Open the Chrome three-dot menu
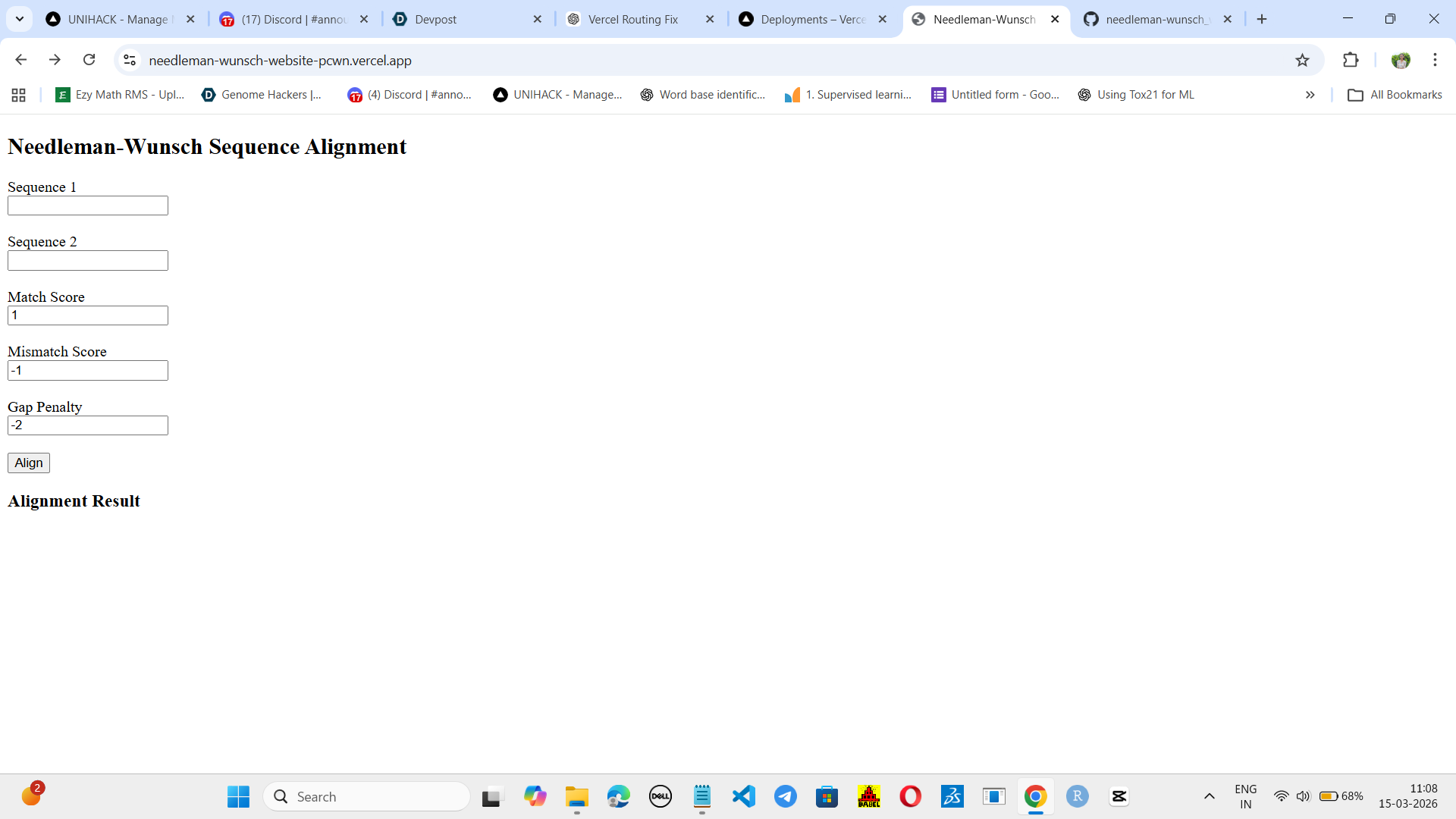The height and width of the screenshot is (819, 1456). click(x=1435, y=60)
